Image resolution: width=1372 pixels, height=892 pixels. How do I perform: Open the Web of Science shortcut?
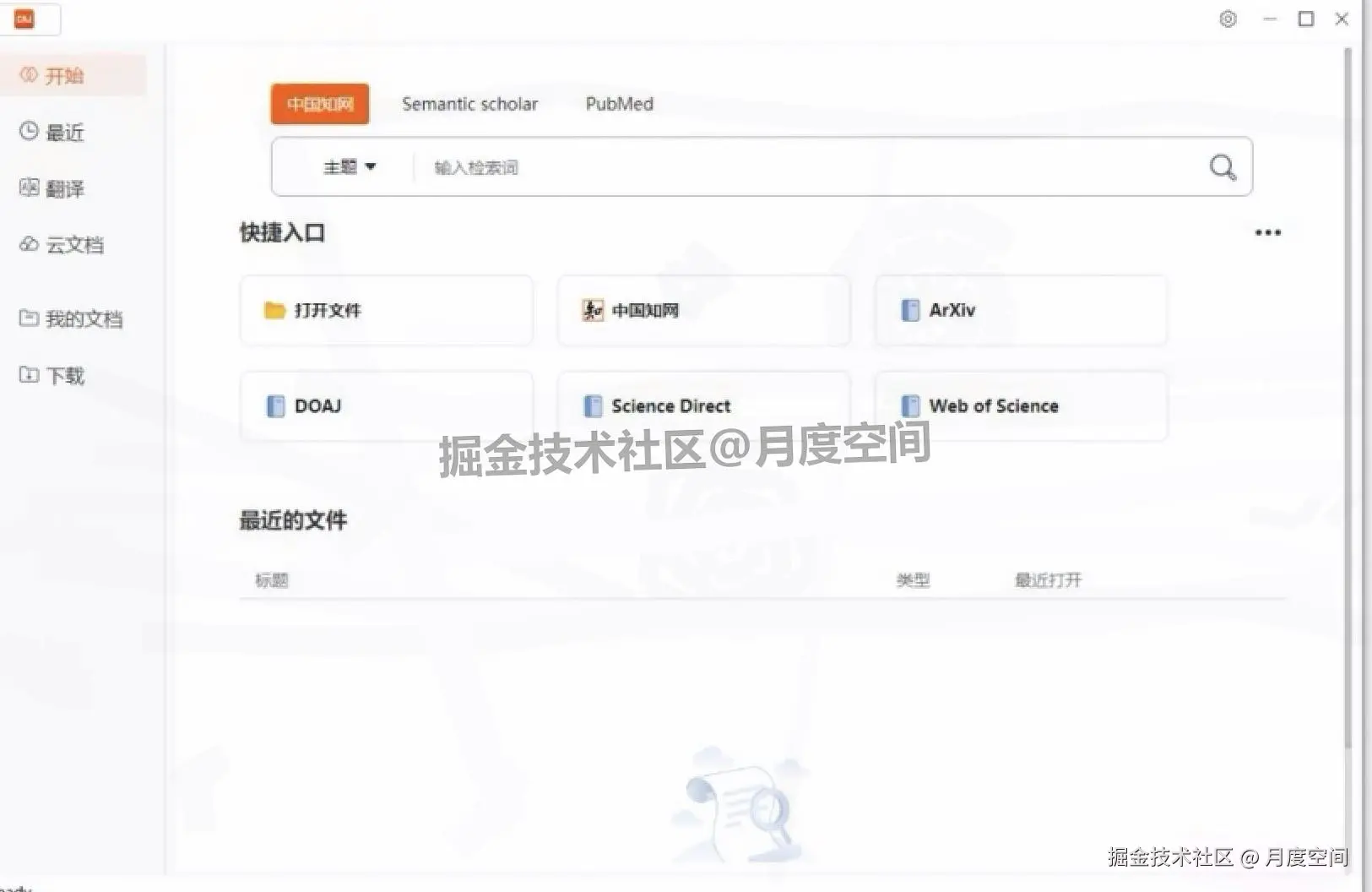click(1020, 406)
